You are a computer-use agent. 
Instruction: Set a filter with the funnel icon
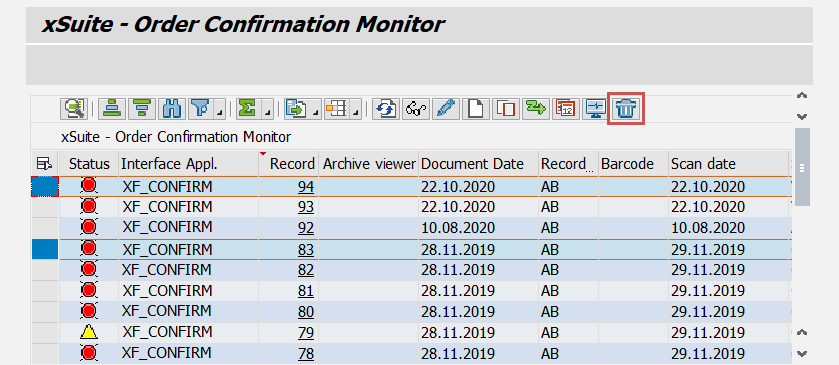(202, 109)
